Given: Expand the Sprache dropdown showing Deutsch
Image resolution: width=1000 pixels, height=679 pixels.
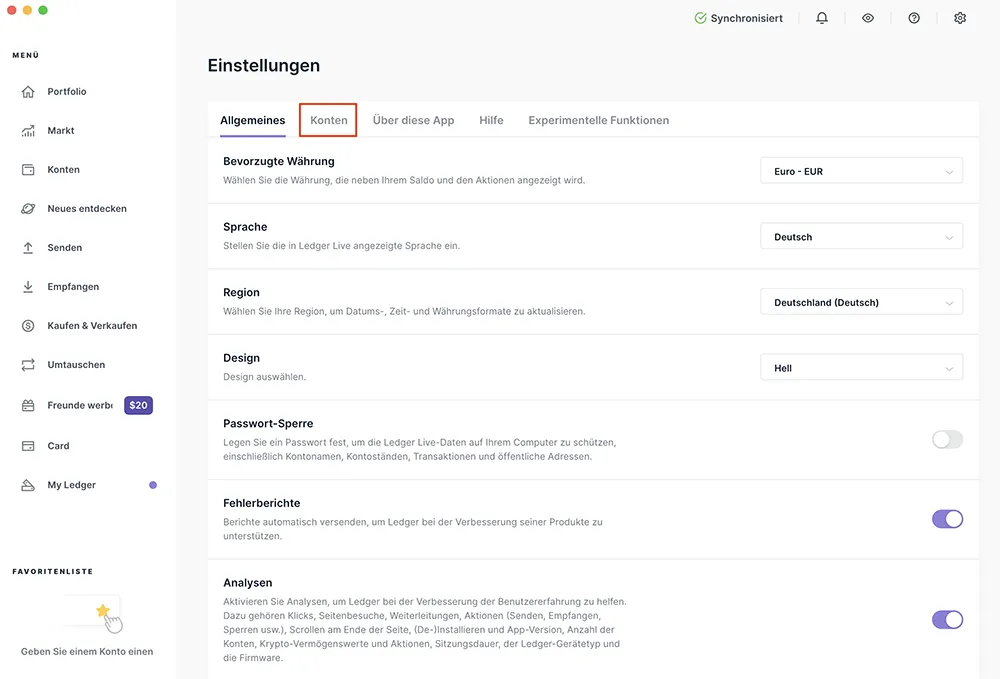Looking at the screenshot, I should pyautogui.click(x=861, y=238).
